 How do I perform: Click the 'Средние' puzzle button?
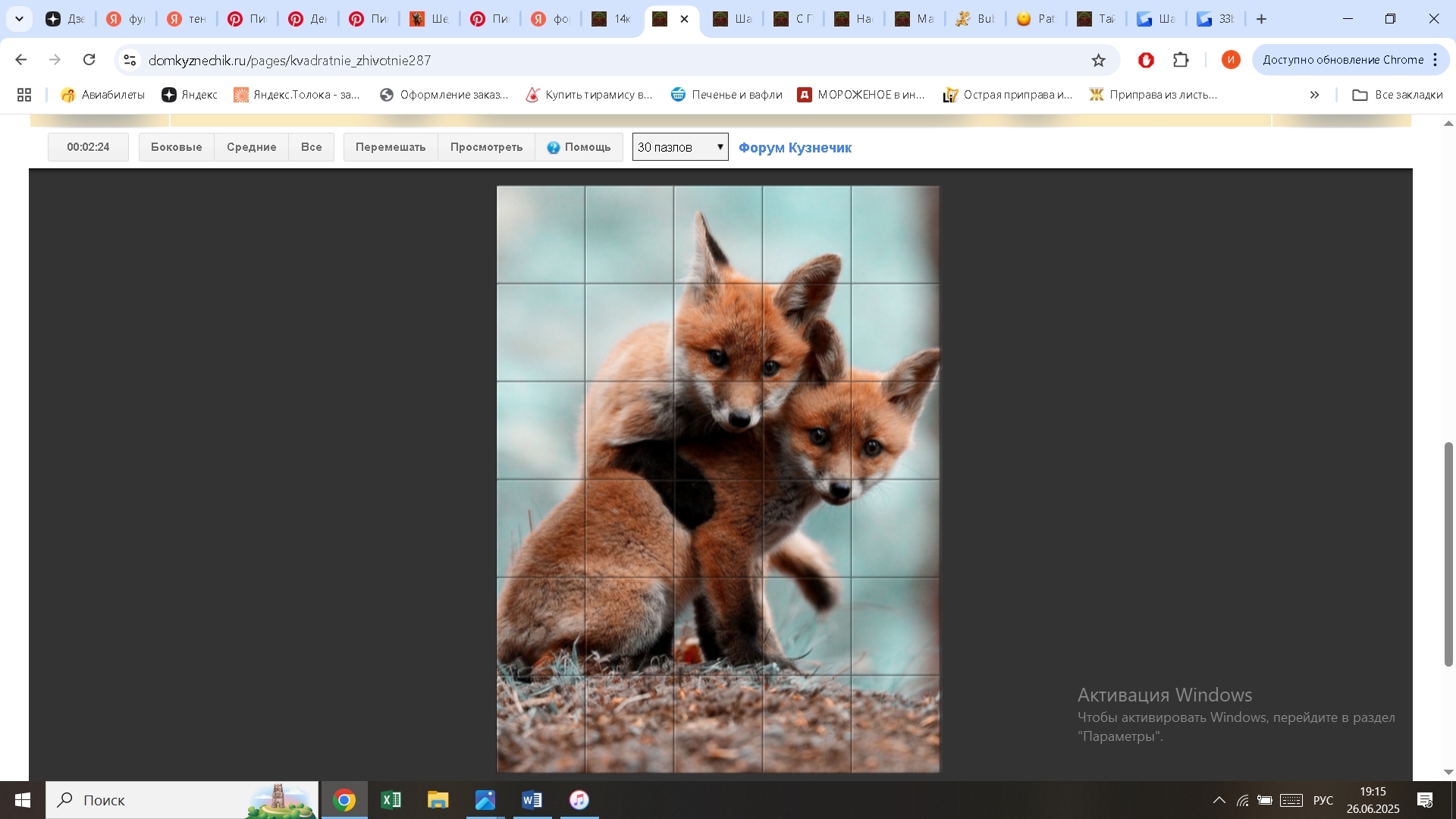[x=251, y=147]
